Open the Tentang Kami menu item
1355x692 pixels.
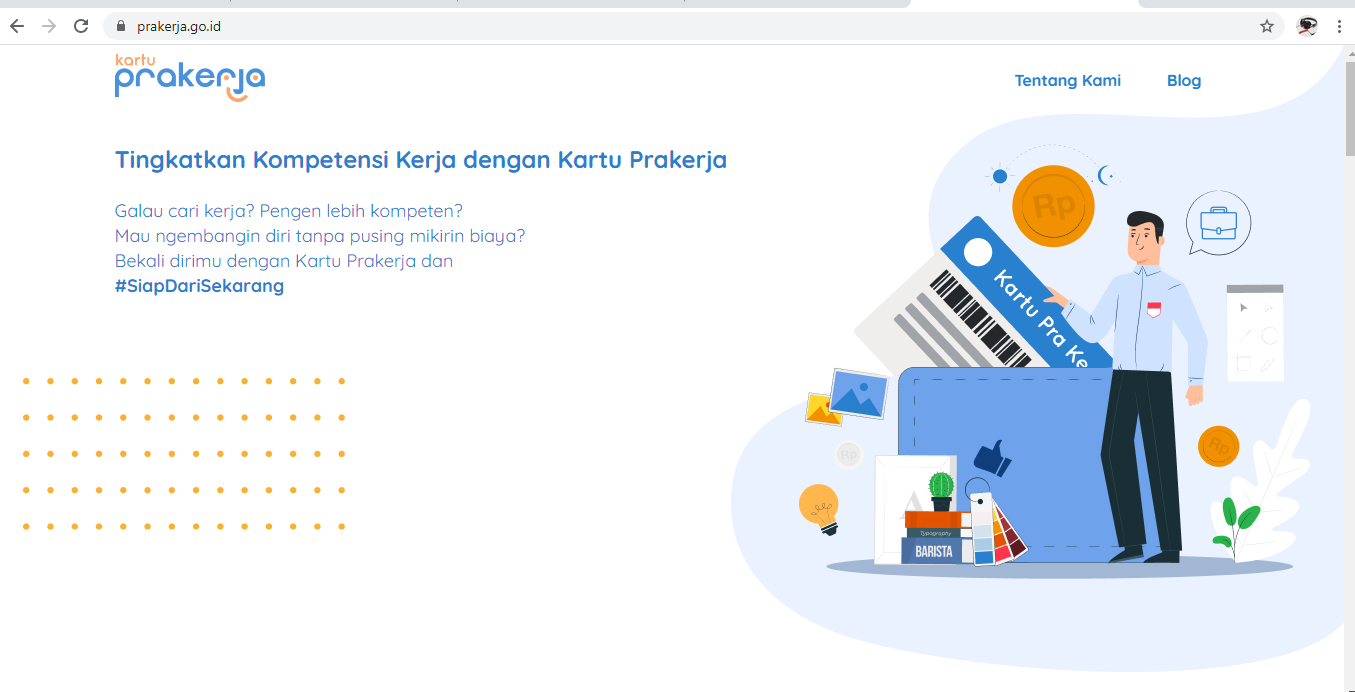[x=1068, y=81]
